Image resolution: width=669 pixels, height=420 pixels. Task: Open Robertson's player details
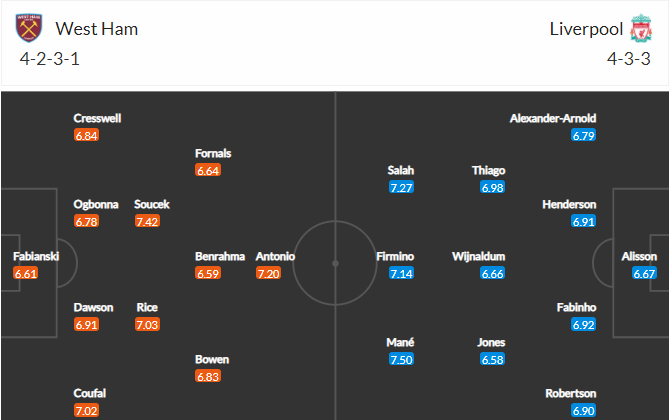[571, 393]
